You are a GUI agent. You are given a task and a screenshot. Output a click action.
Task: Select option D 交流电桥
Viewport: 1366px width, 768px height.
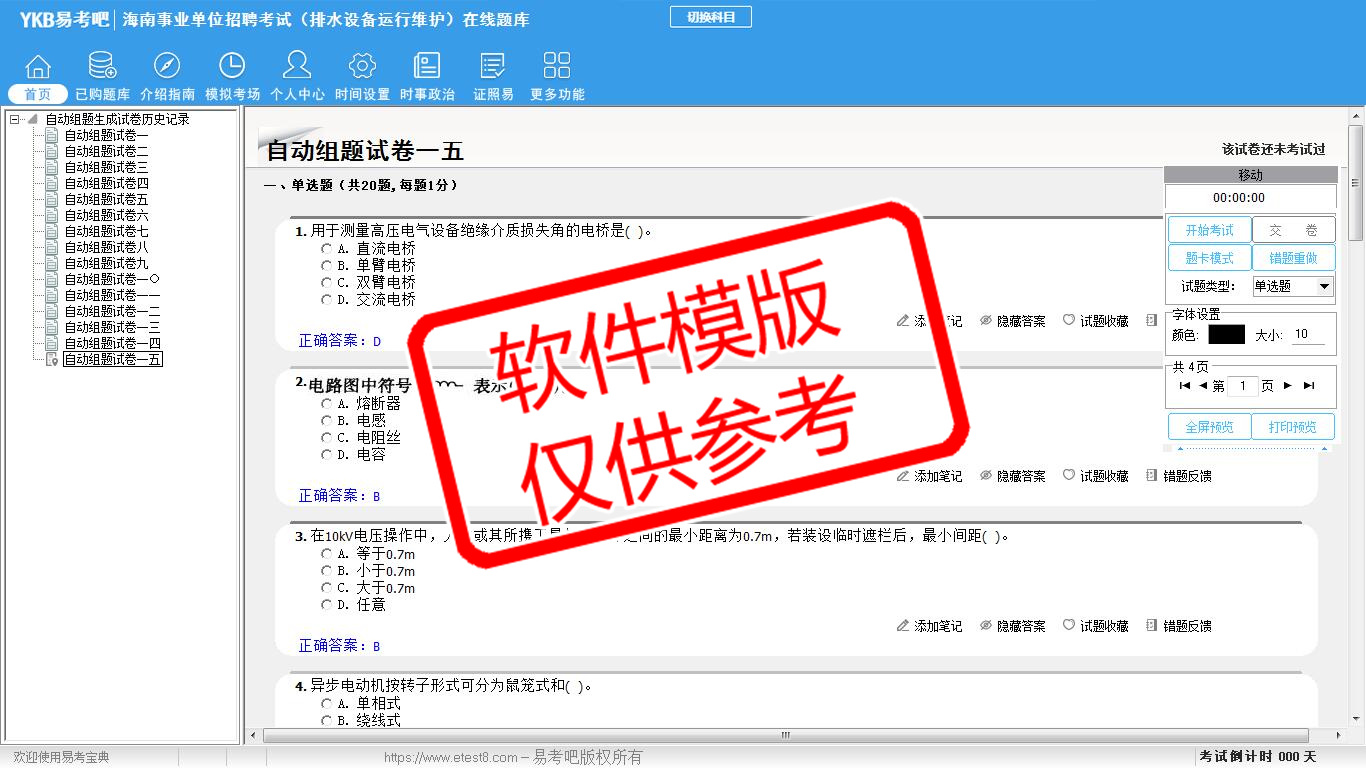[x=326, y=299]
